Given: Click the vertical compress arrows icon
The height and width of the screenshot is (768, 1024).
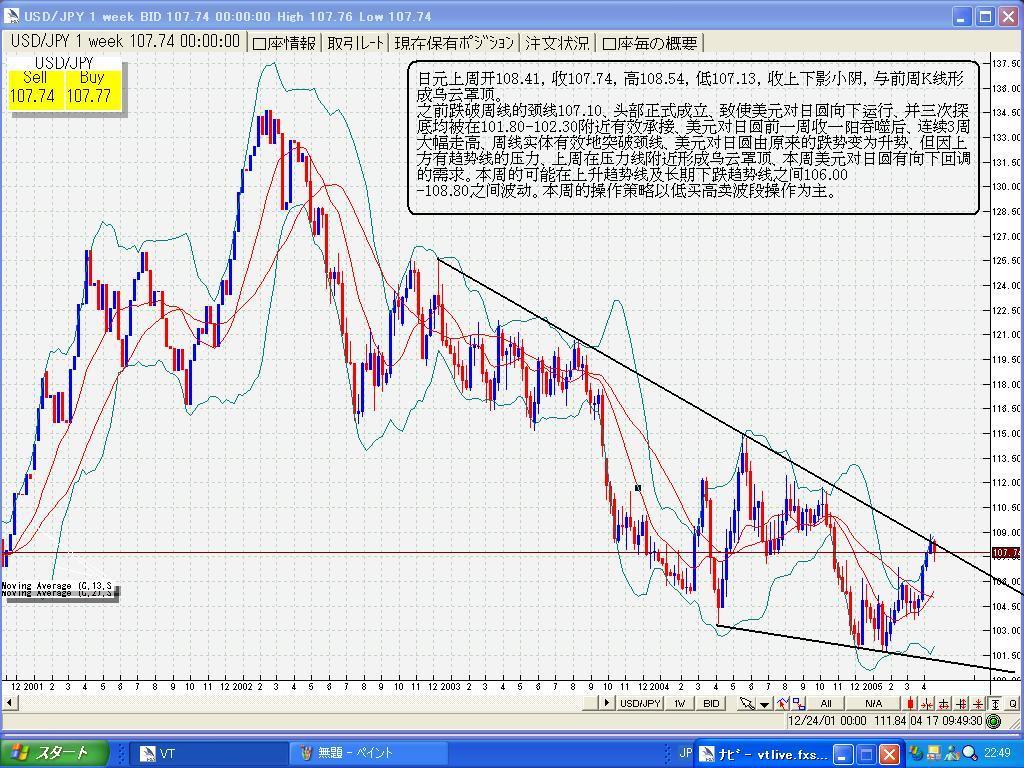Looking at the screenshot, I should click(978, 703).
